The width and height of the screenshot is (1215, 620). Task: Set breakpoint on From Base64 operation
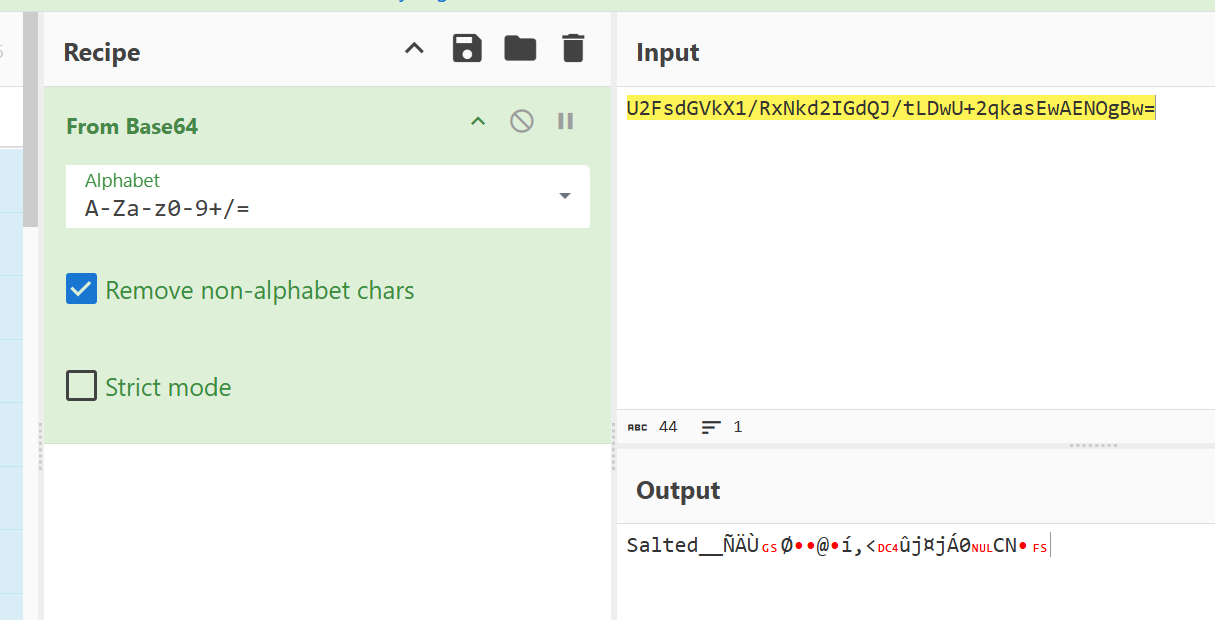565,122
